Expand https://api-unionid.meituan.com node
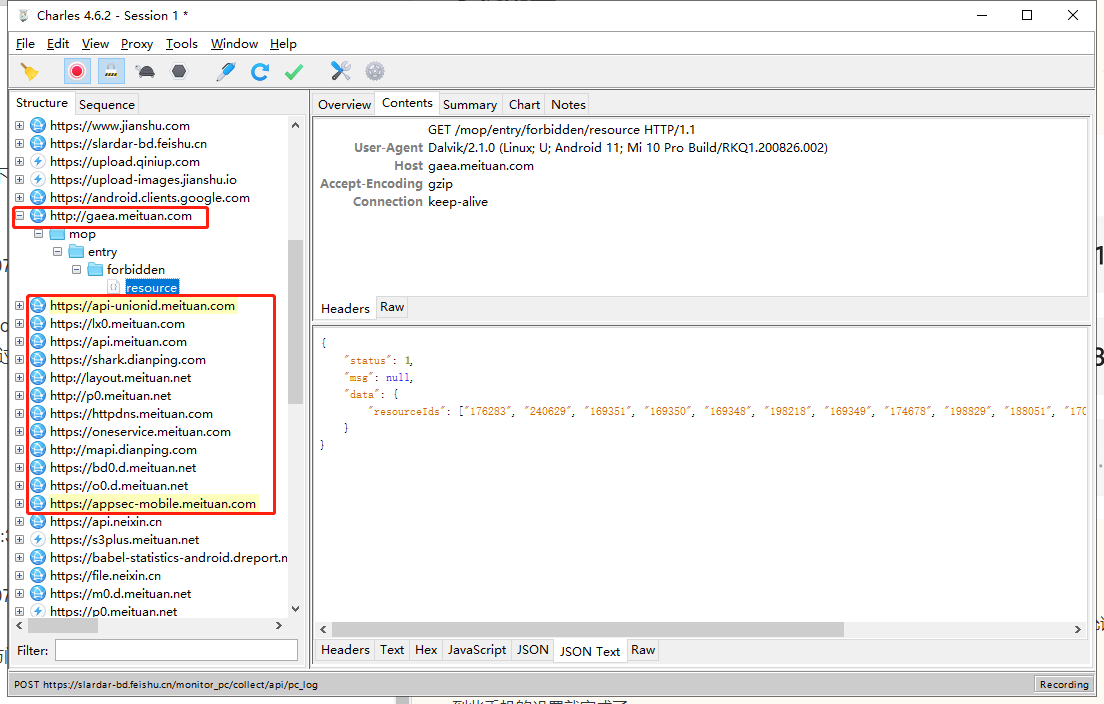Screen dimensions: 1104x704 tap(20, 306)
